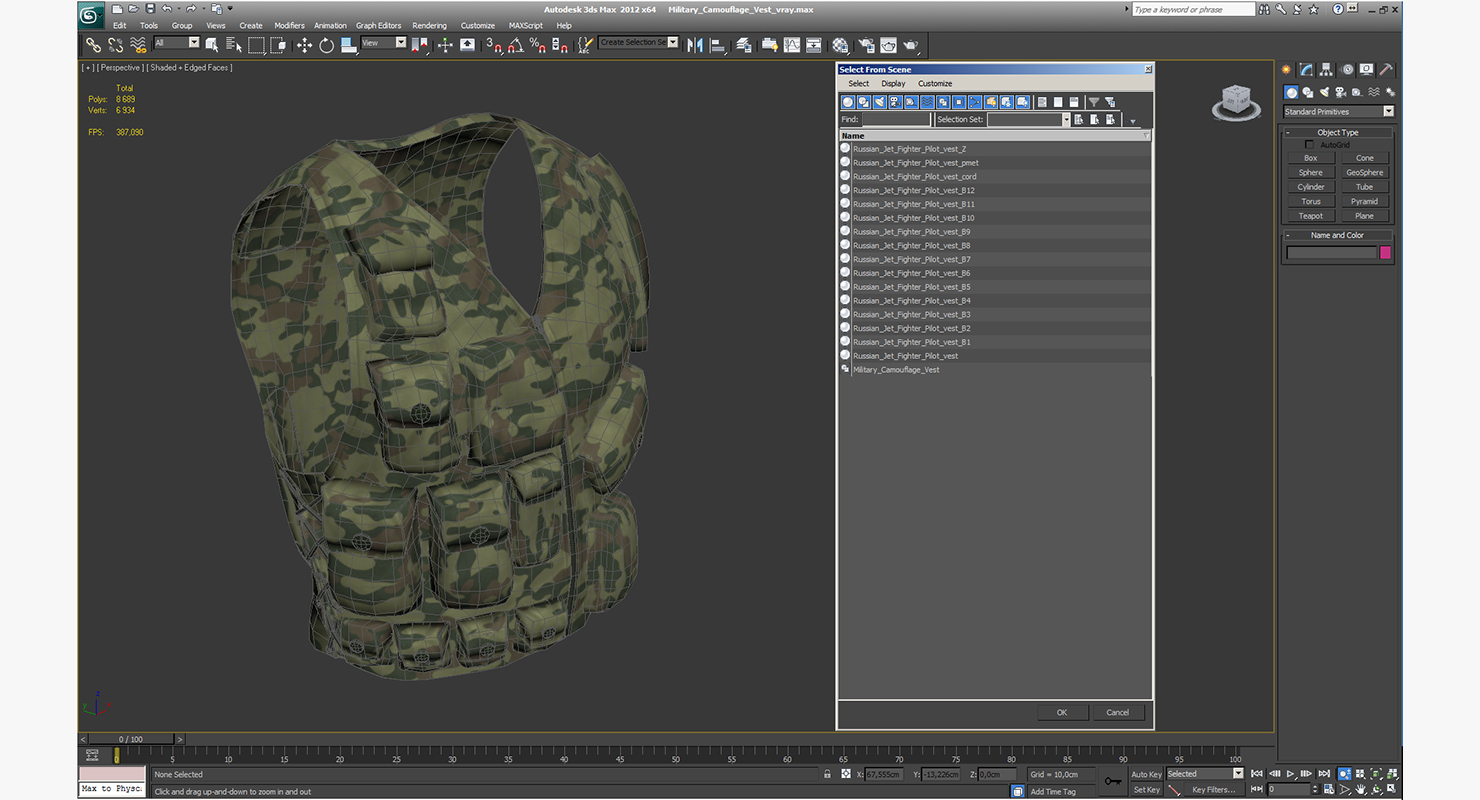
Task: Switch to the Modify command panel tab
Action: click(1306, 70)
